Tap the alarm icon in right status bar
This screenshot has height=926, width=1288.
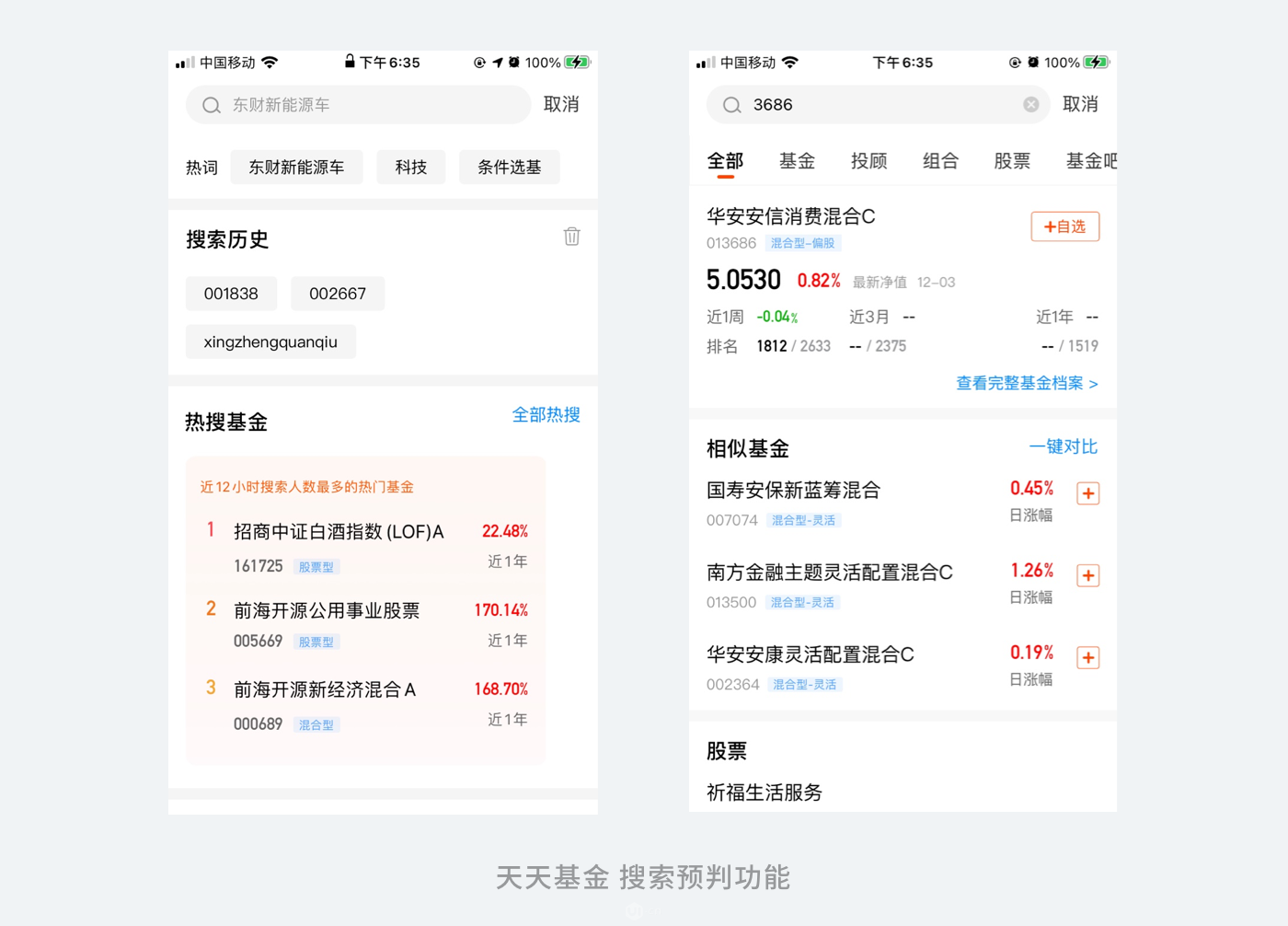[x=1033, y=63]
